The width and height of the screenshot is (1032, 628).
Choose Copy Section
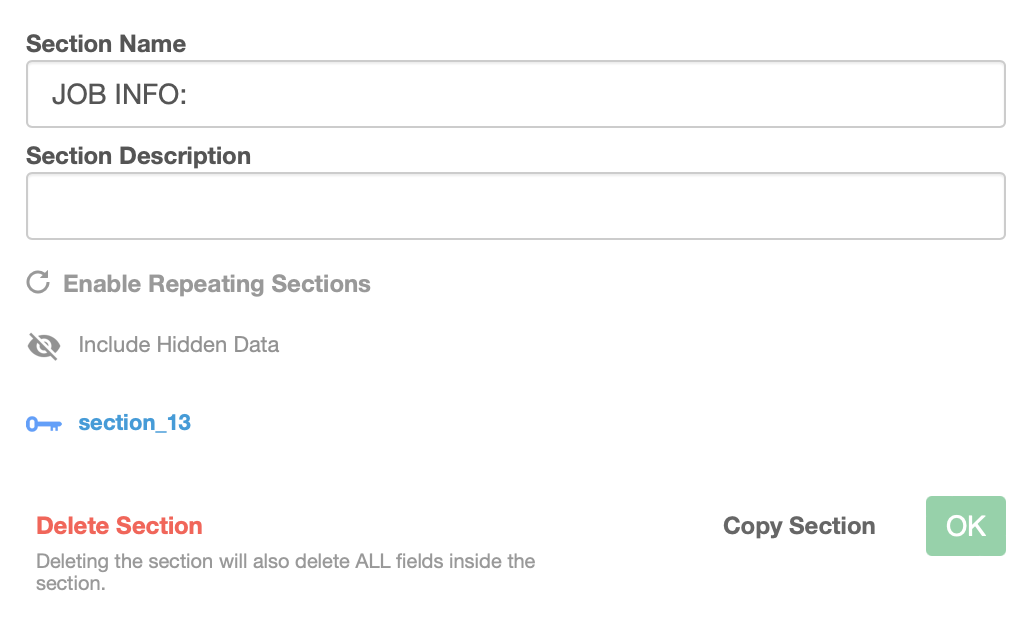click(x=799, y=525)
